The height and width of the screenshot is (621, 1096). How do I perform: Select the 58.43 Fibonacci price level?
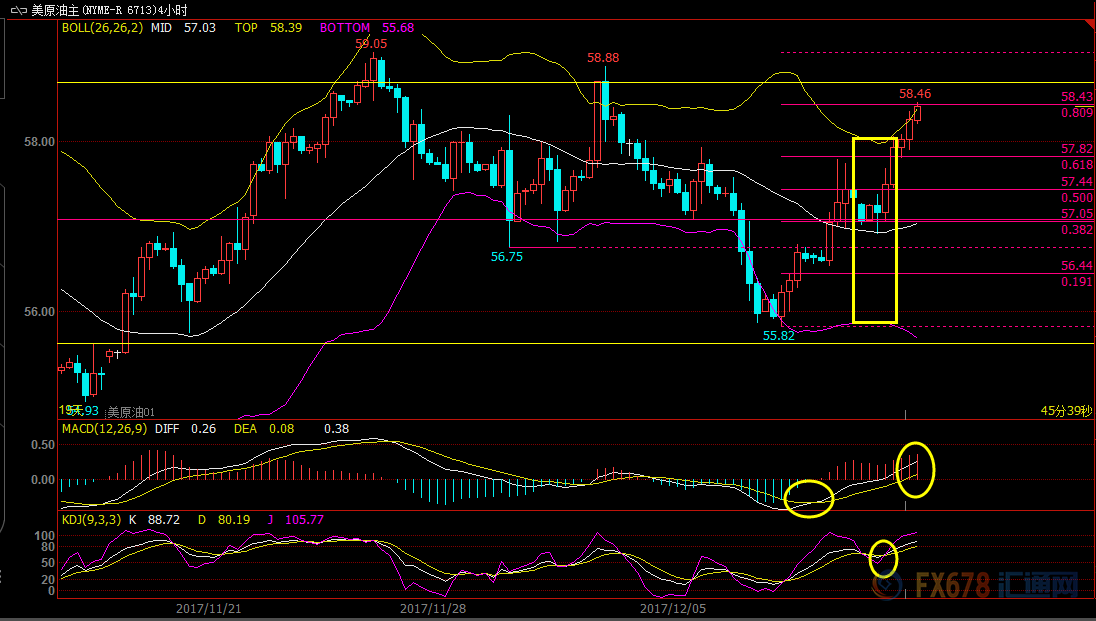tap(1077, 97)
